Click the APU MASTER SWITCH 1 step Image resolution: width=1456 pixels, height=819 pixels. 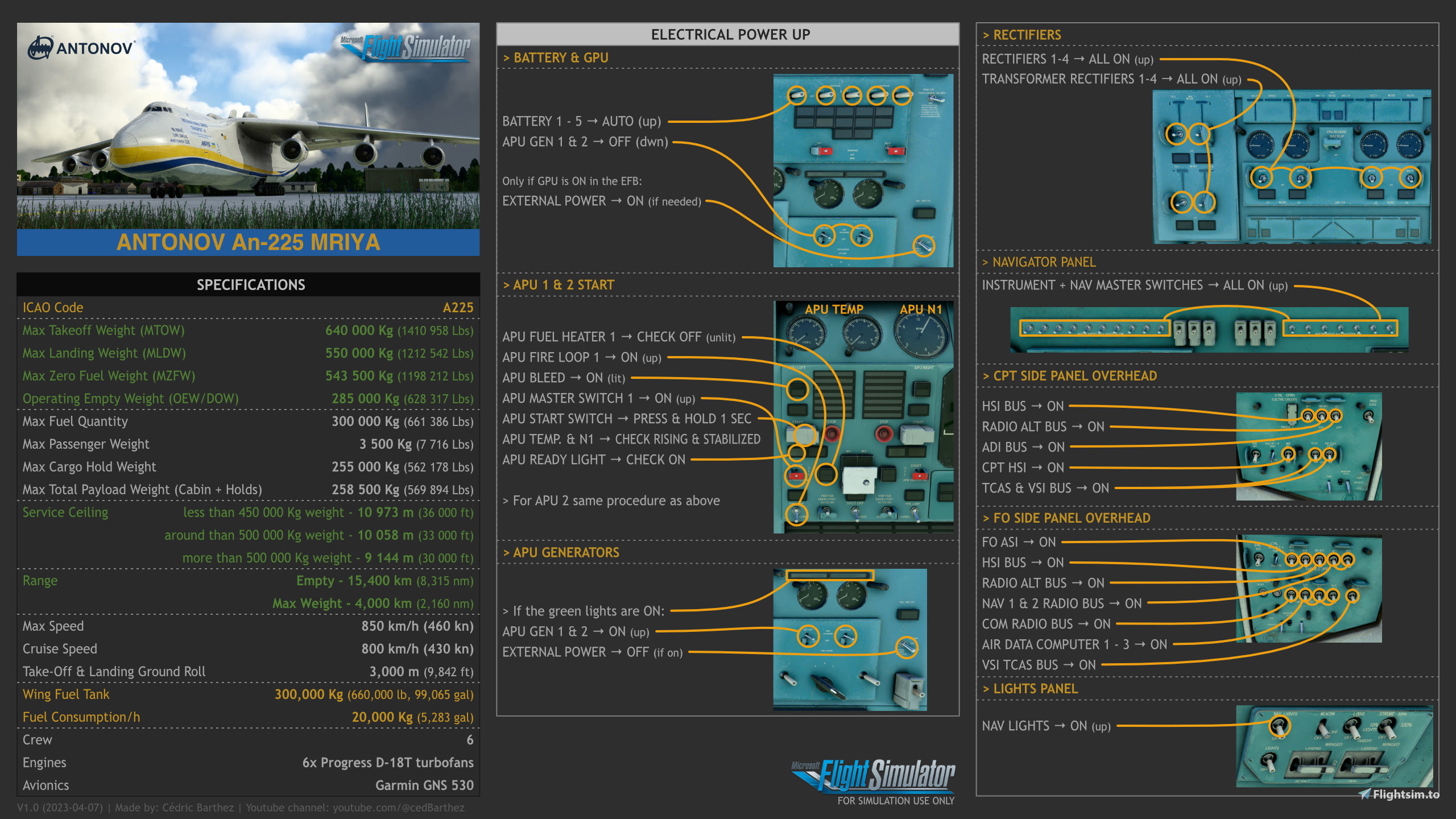pyautogui.click(x=599, y=398)
